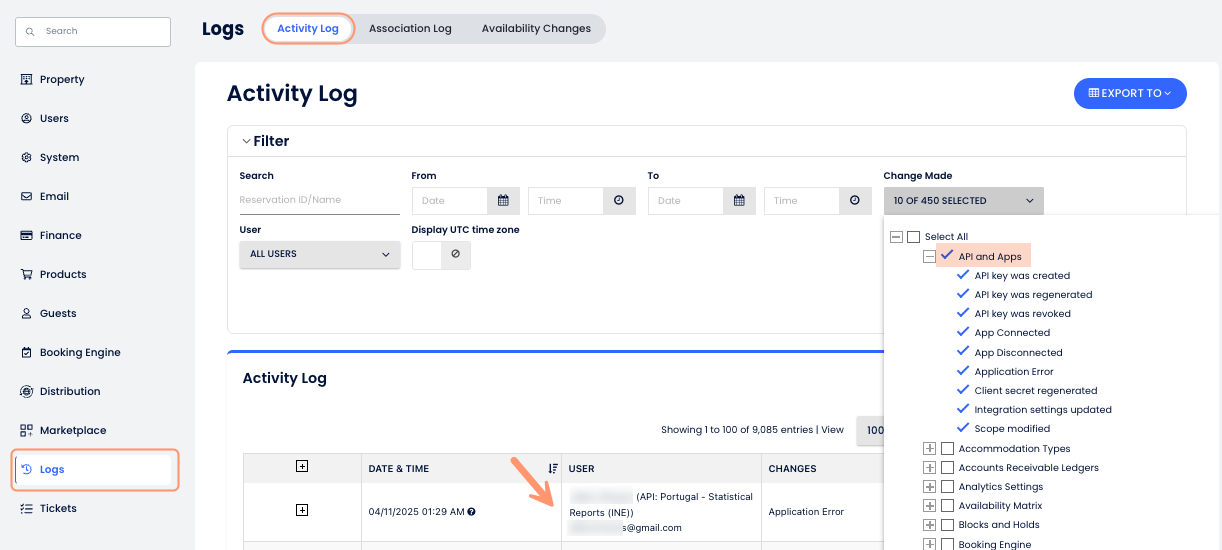1222x550 pixels.
Task: Uncheck Client secret regenerated
Action: point(964,390)
